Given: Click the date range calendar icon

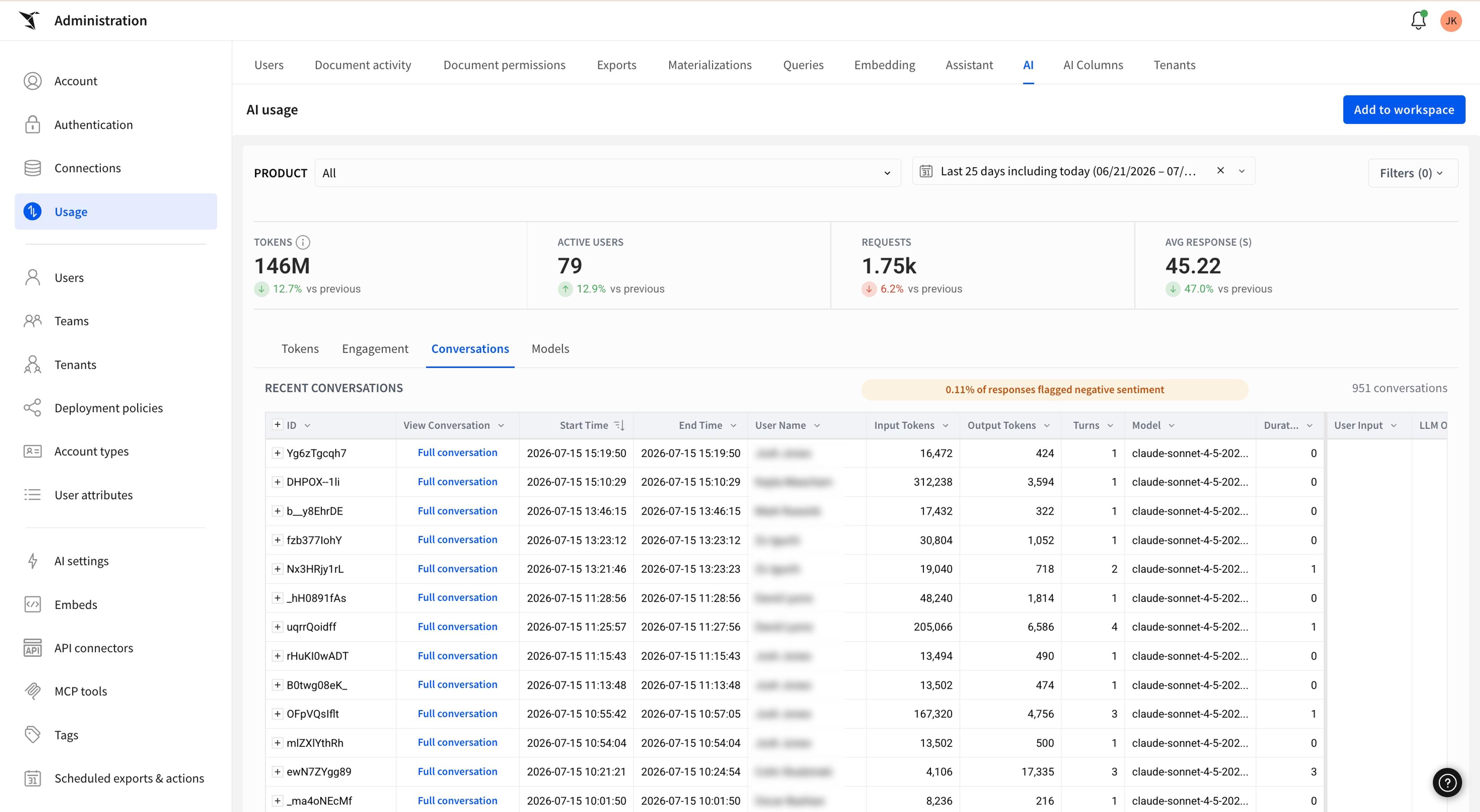Looking at the screenshot, I should (x=926, y=171).
